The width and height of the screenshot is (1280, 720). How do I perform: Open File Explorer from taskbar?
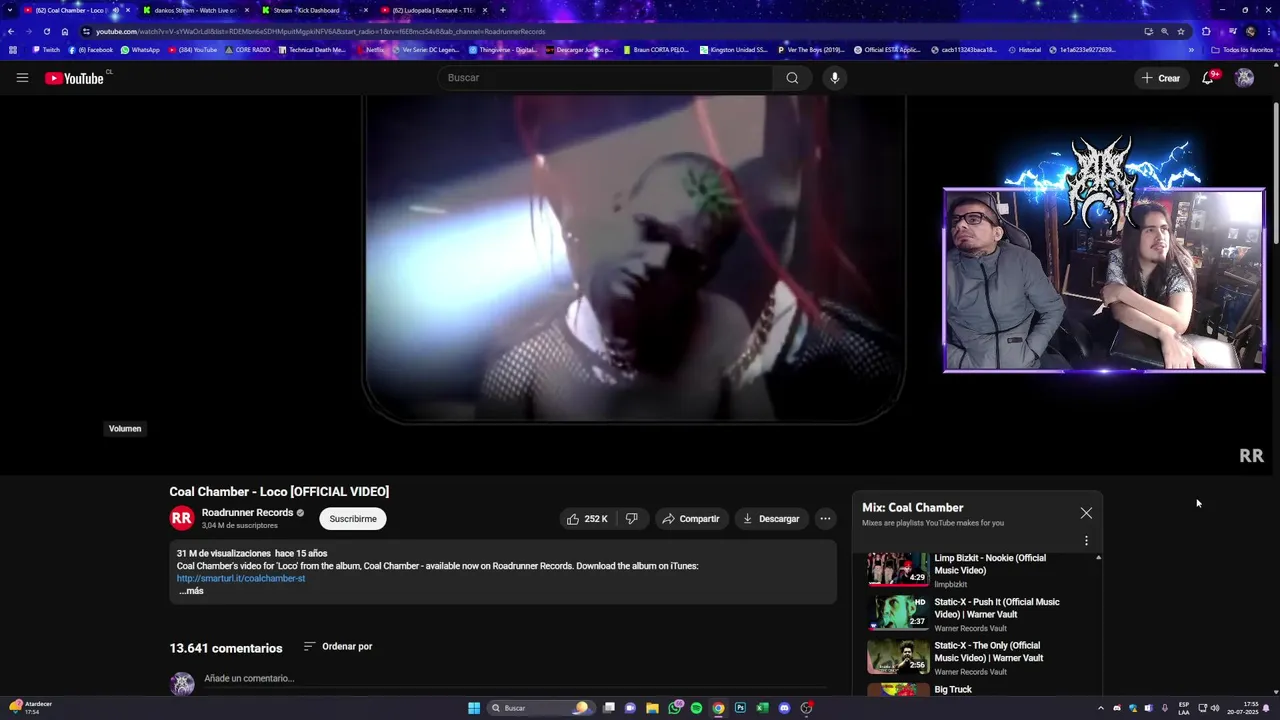pos(652,708)
